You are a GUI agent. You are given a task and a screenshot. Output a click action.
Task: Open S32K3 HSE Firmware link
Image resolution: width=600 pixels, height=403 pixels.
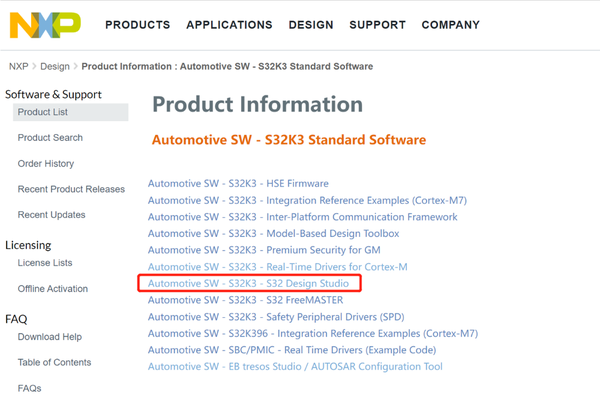238,184
